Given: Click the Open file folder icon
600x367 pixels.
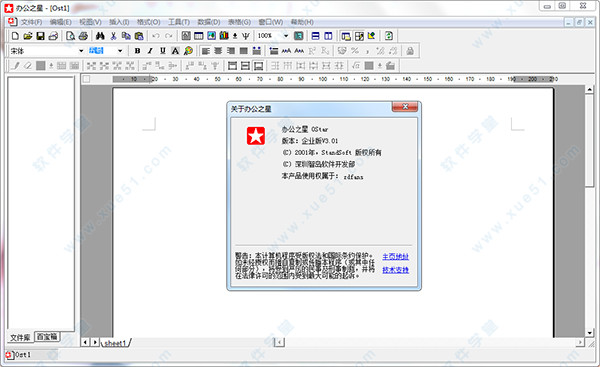Looking at the screenshot, I should [x=28, y=36].
